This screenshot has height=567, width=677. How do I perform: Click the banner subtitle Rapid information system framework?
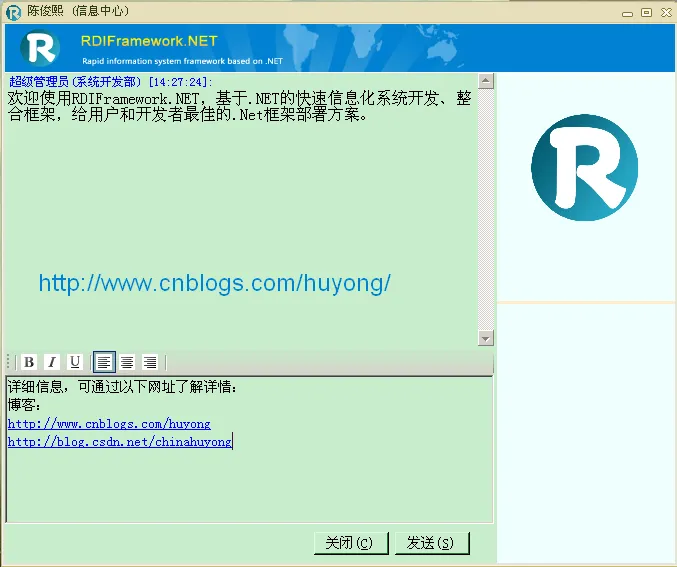click(182, 61)
